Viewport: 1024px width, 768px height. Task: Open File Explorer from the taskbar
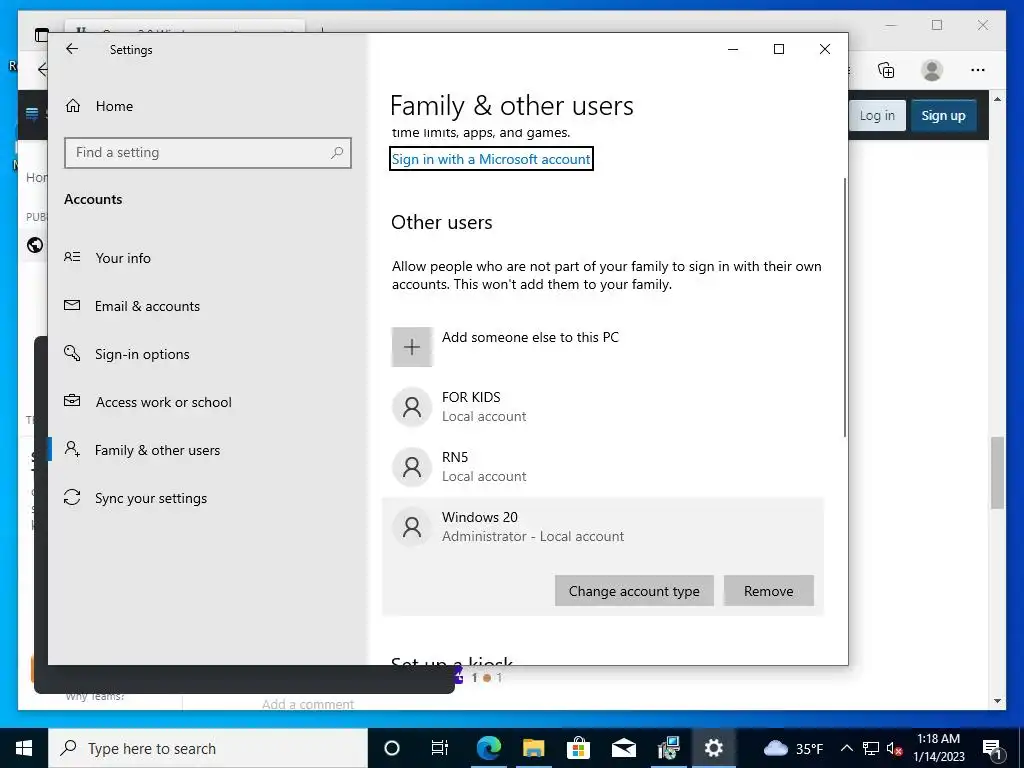[x=534, y=748]
